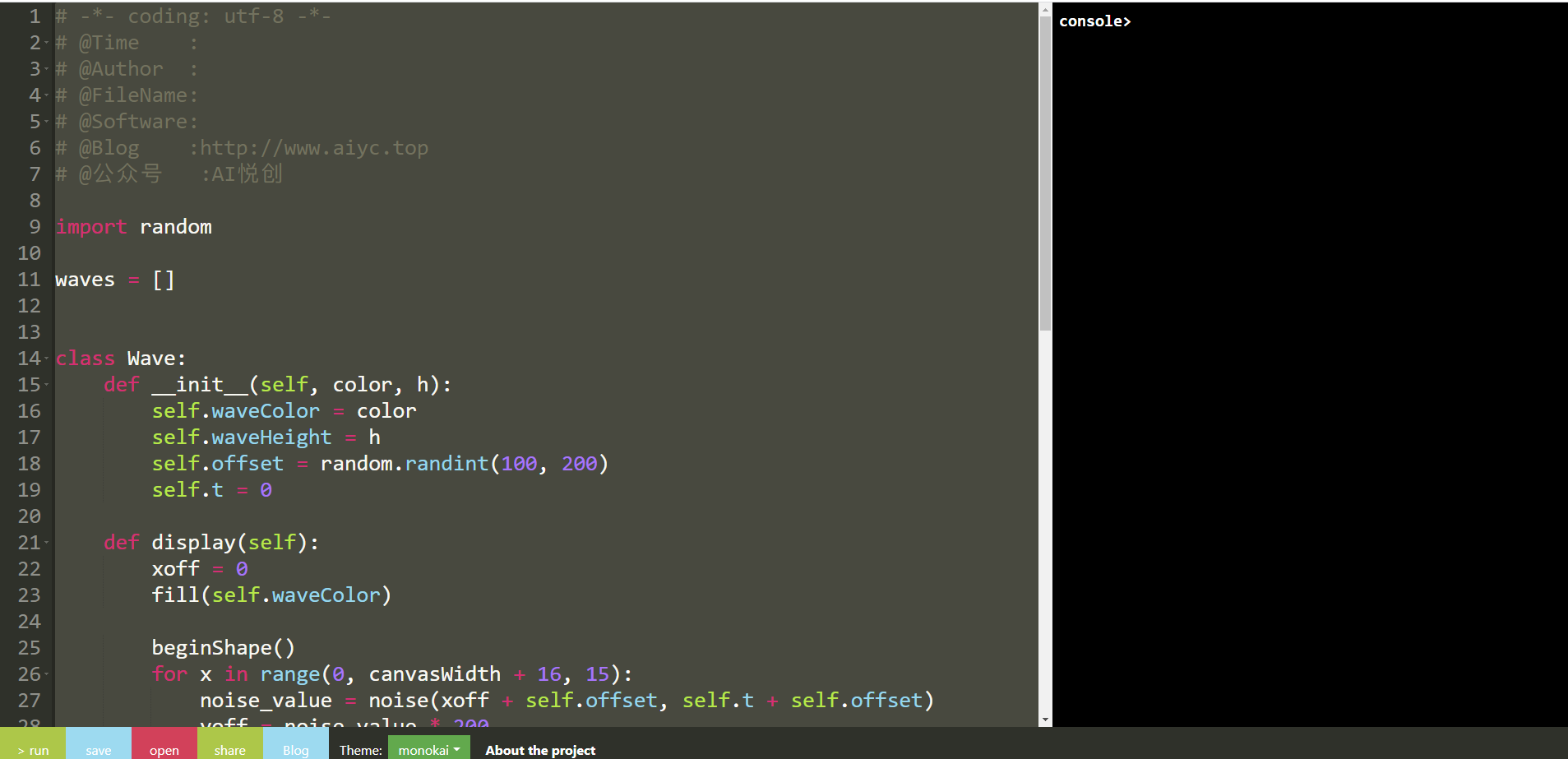Click 'randint' on line 18
This screenshot has height=759, width=1568.
pyautogui.click(x=446, y=464)
